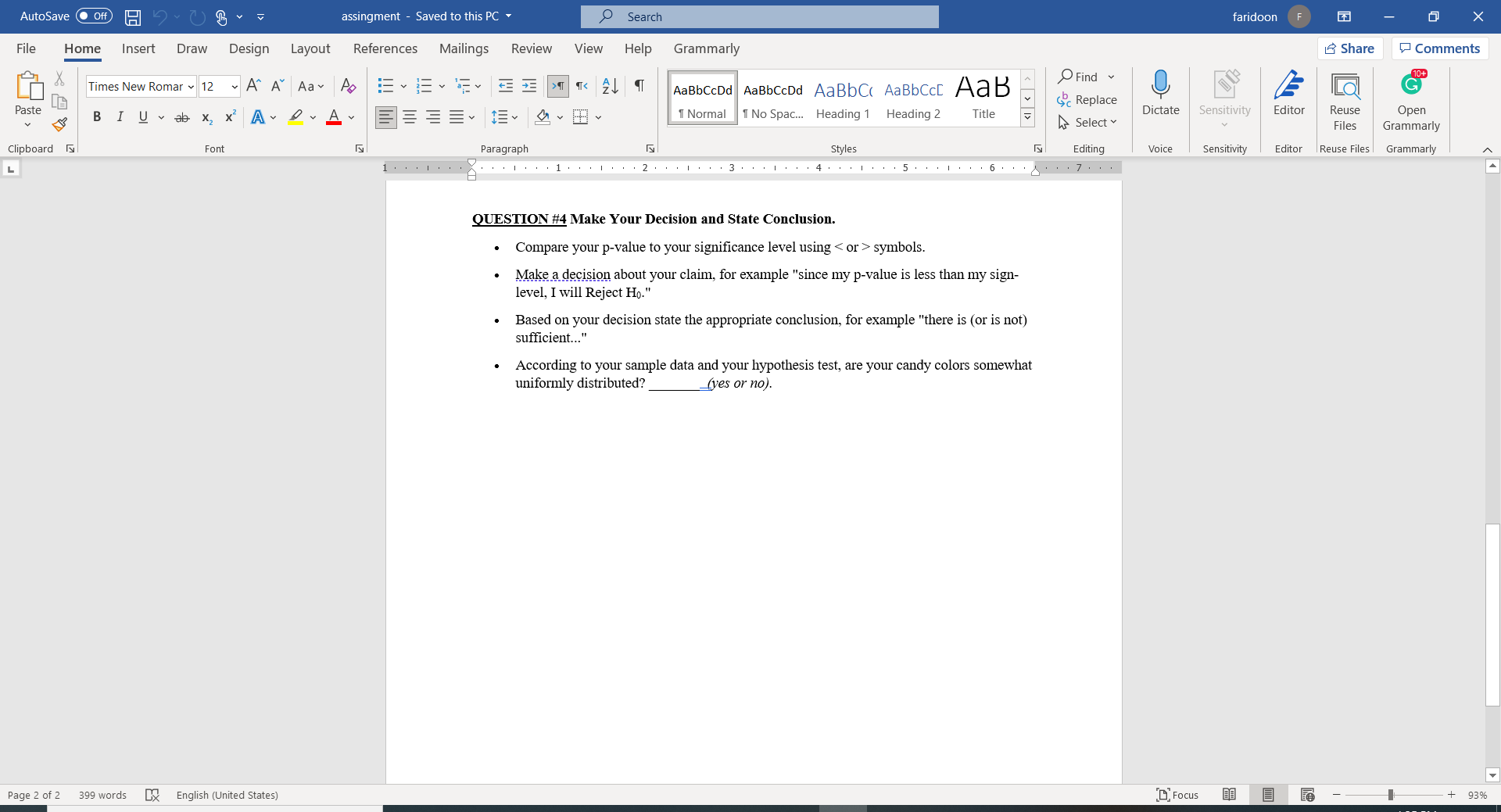
Task: Switch to Read Mode view
Action: pyautogui.click(x=1229, y=795)
